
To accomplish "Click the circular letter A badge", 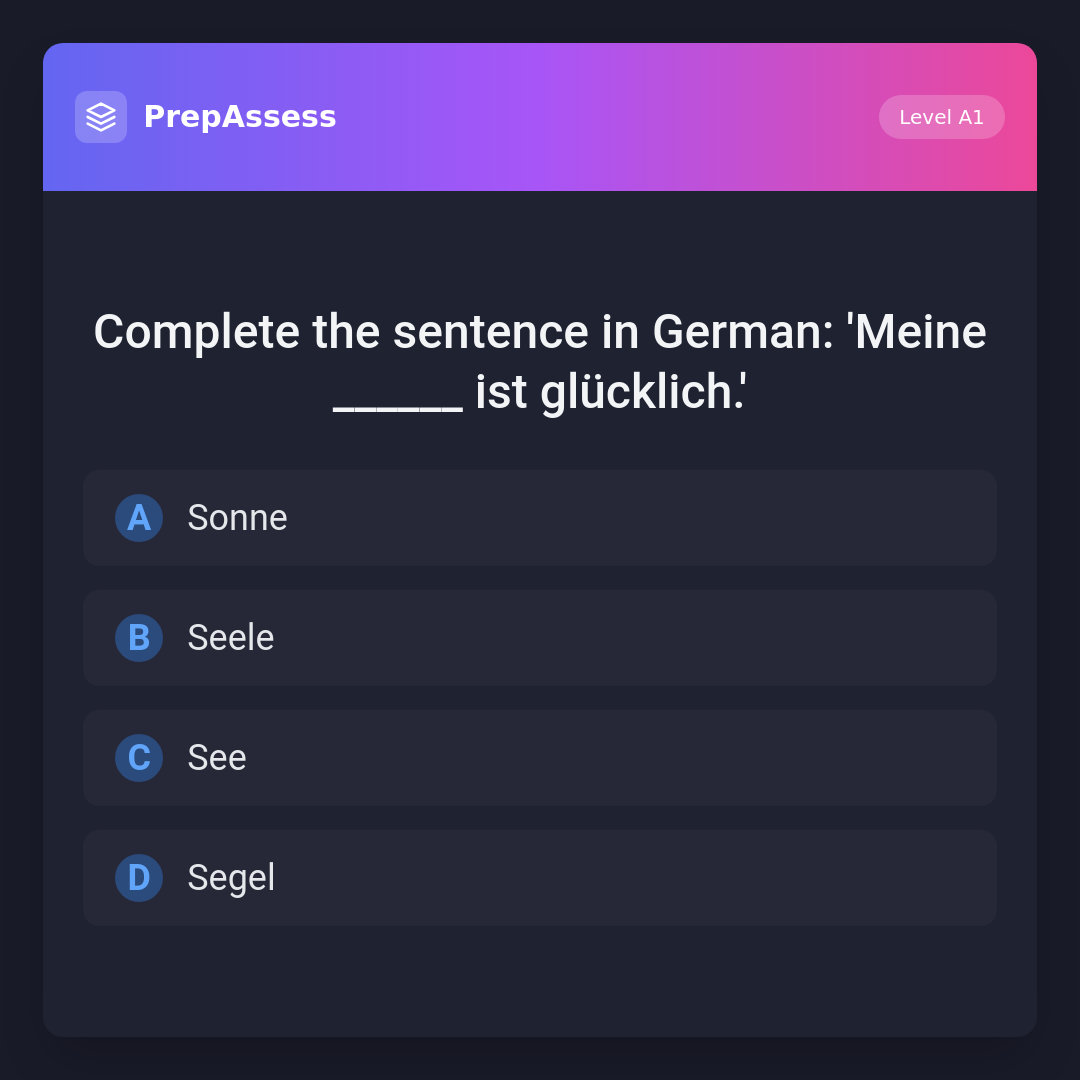I will tap(139, 518).
